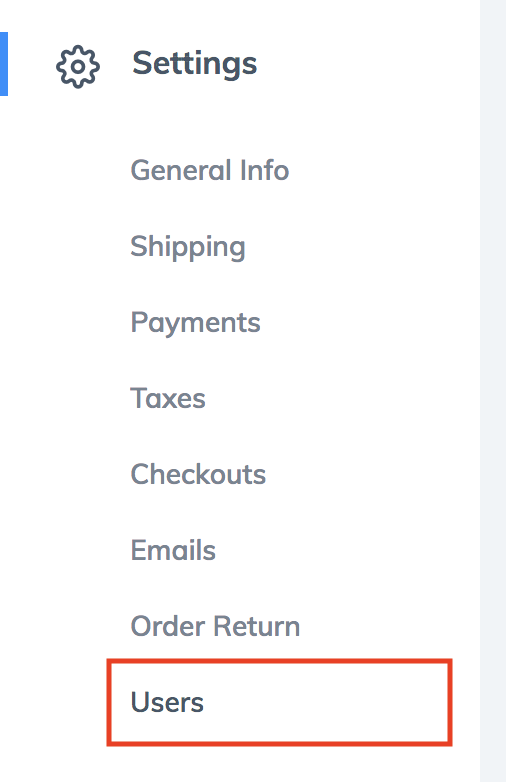Viewport: 506px width, 782px height.
Task: Select Order Return settings
Action: click(x=215, y=626)
